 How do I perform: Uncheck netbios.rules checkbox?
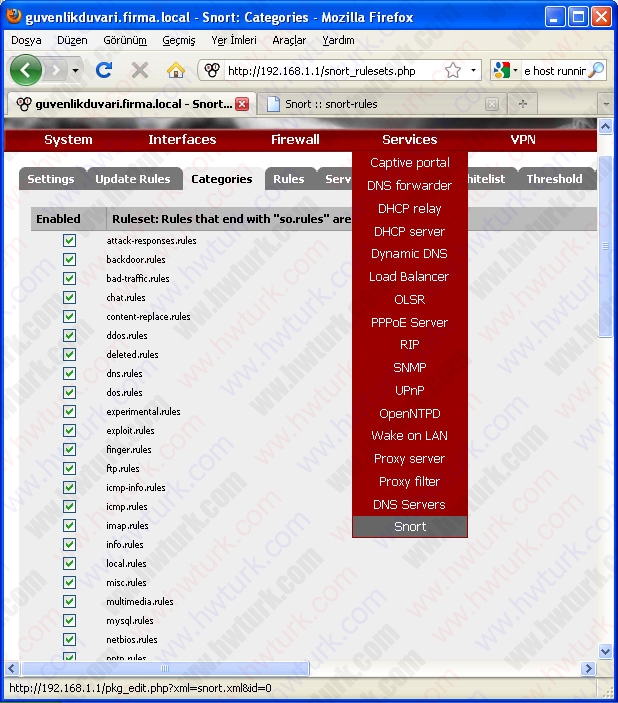[x=69, y=639]
